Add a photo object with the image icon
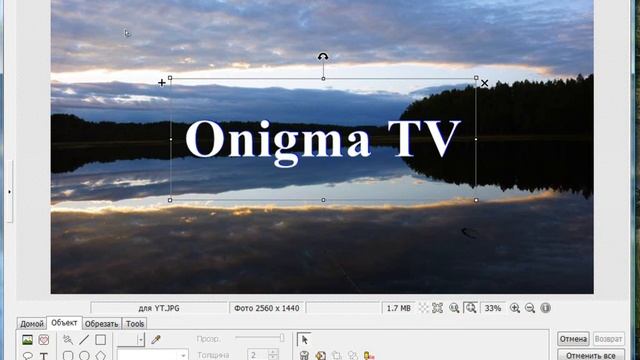This screenshot has height=360, width=640. [x=27, y=339]
